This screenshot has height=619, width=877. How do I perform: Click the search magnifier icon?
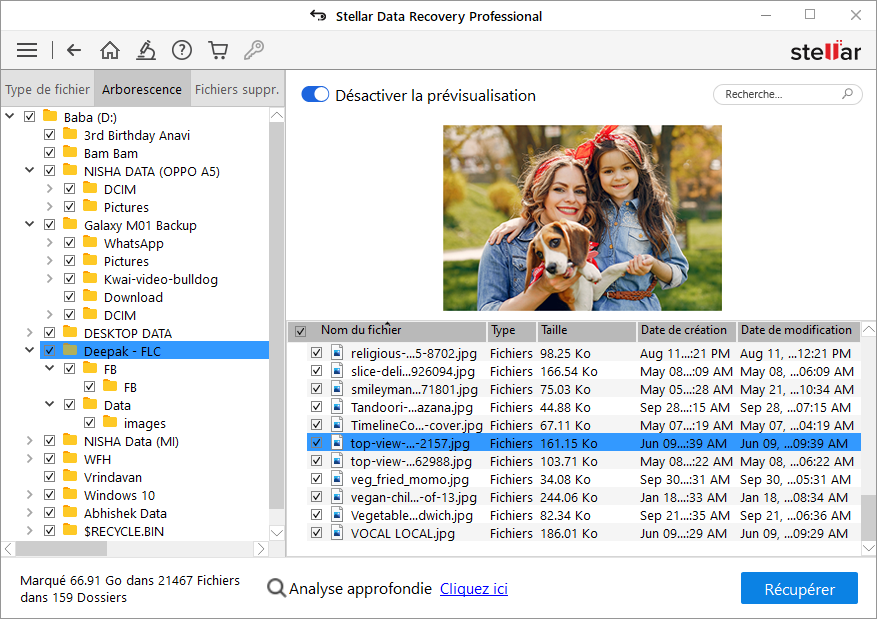point(847,94)
